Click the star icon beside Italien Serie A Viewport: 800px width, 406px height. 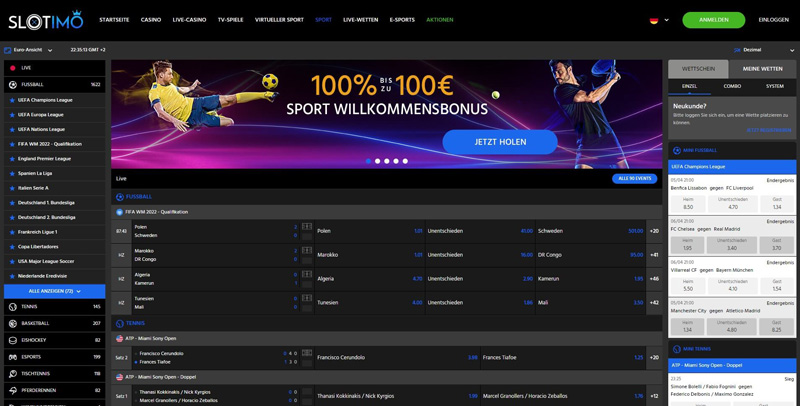click(12, 188)
